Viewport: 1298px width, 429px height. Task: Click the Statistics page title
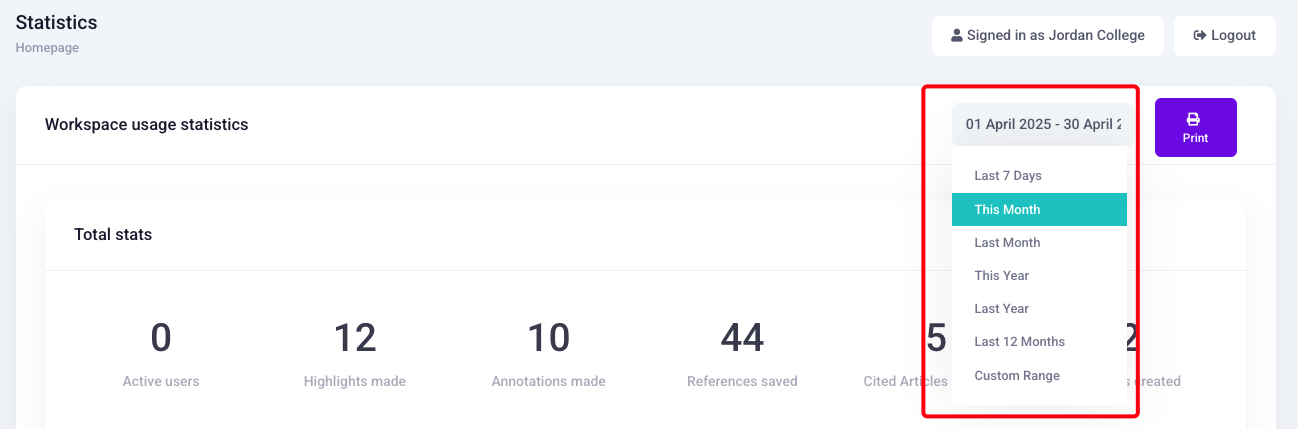pos(56,21)
